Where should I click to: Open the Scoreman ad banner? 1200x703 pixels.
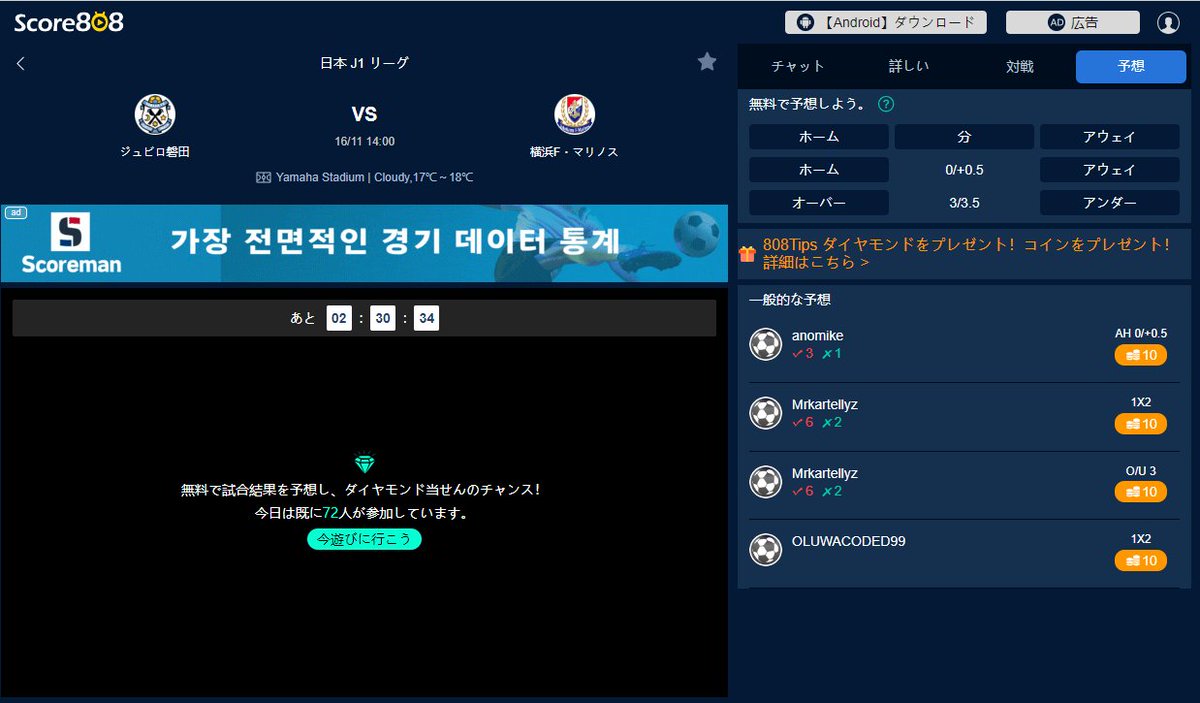tap(364, 243)
